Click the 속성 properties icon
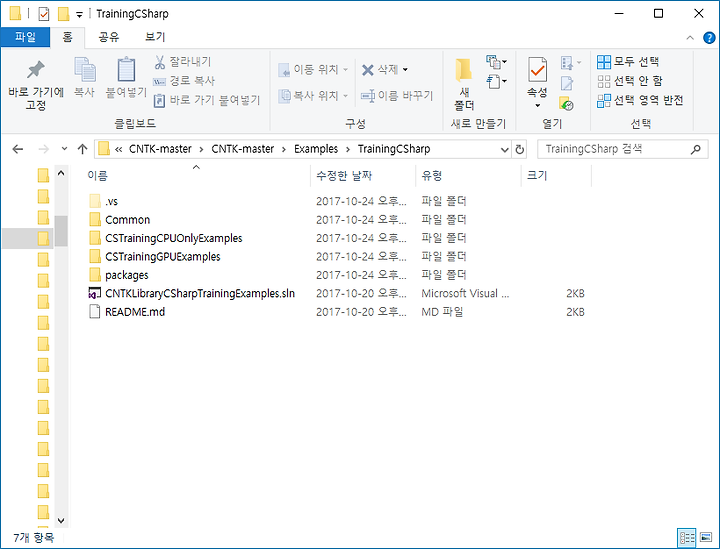The height and width of the screenshot is (549, 720). [x=537, y=70]
